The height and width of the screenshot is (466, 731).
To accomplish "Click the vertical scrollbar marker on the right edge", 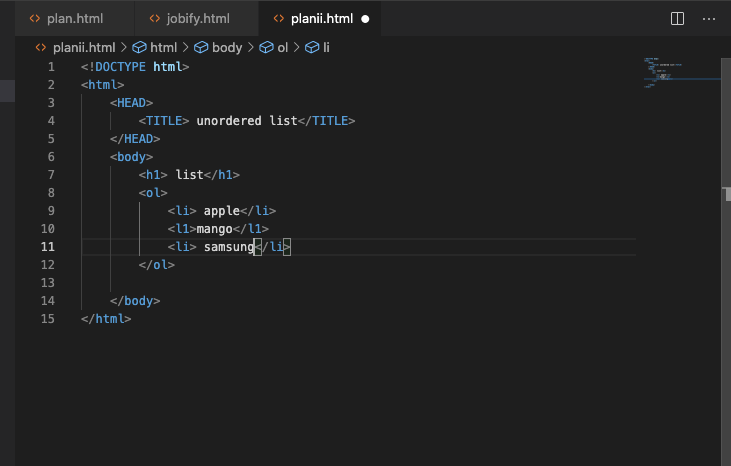I will point(726,189).
